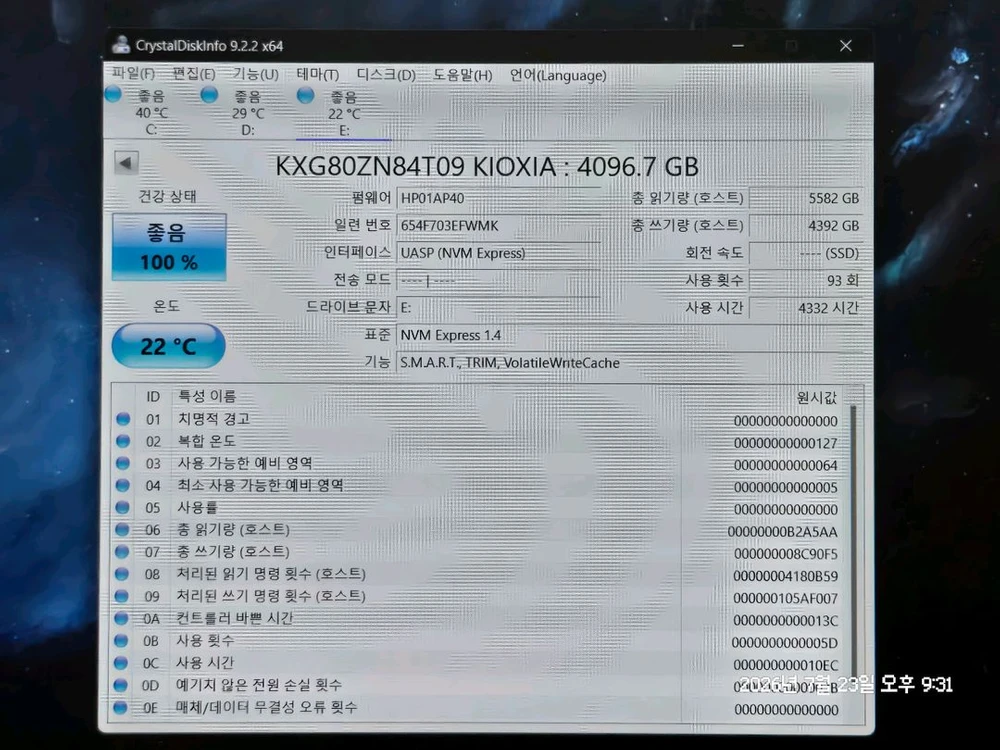Click status orb of attribute 02 복합 온도
The width and height of the screenshot is (1000, 750).
(x=123, y=441)
